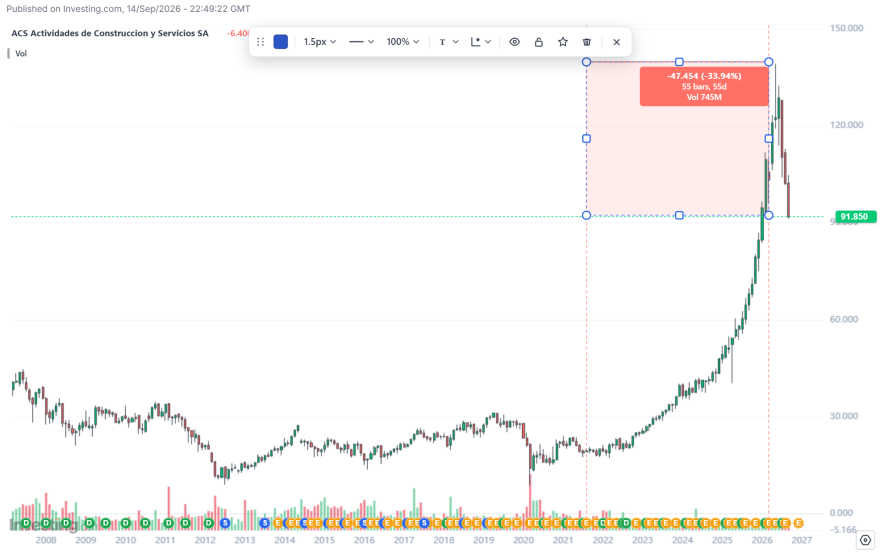Expand the T text options dropdown

pyautogui.click(x=449, y=42)
